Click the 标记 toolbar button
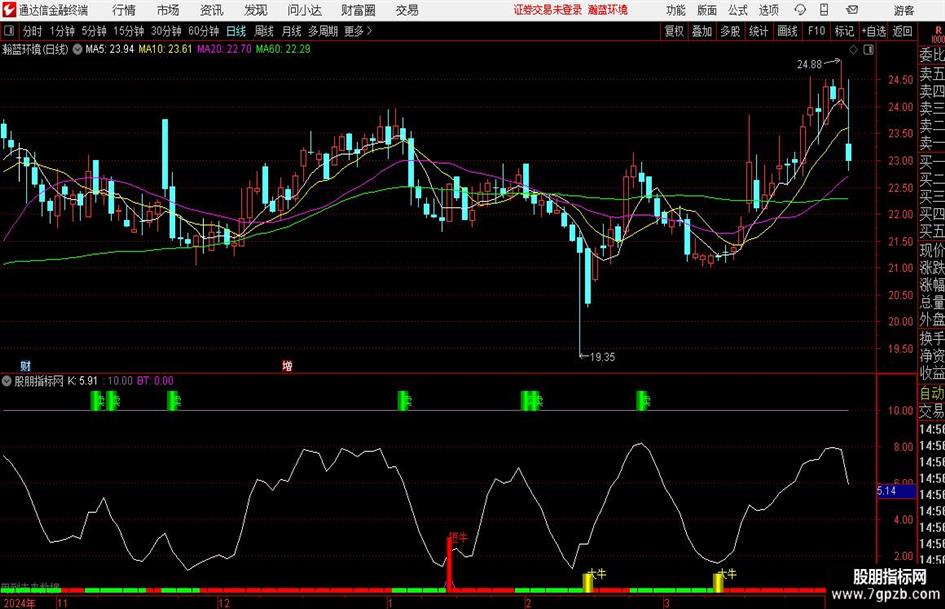Screen dimensions: 945x609 click(844, 31)
